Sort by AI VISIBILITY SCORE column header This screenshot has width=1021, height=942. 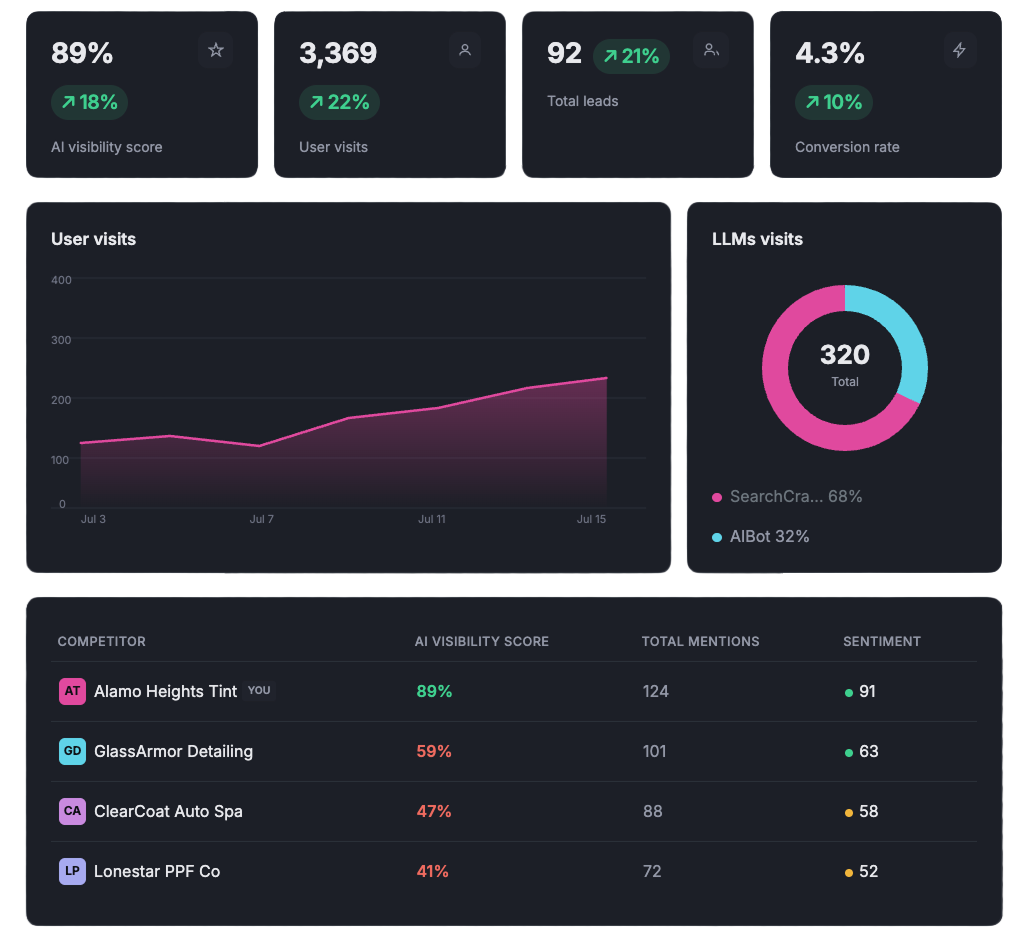tap(482, 641)
